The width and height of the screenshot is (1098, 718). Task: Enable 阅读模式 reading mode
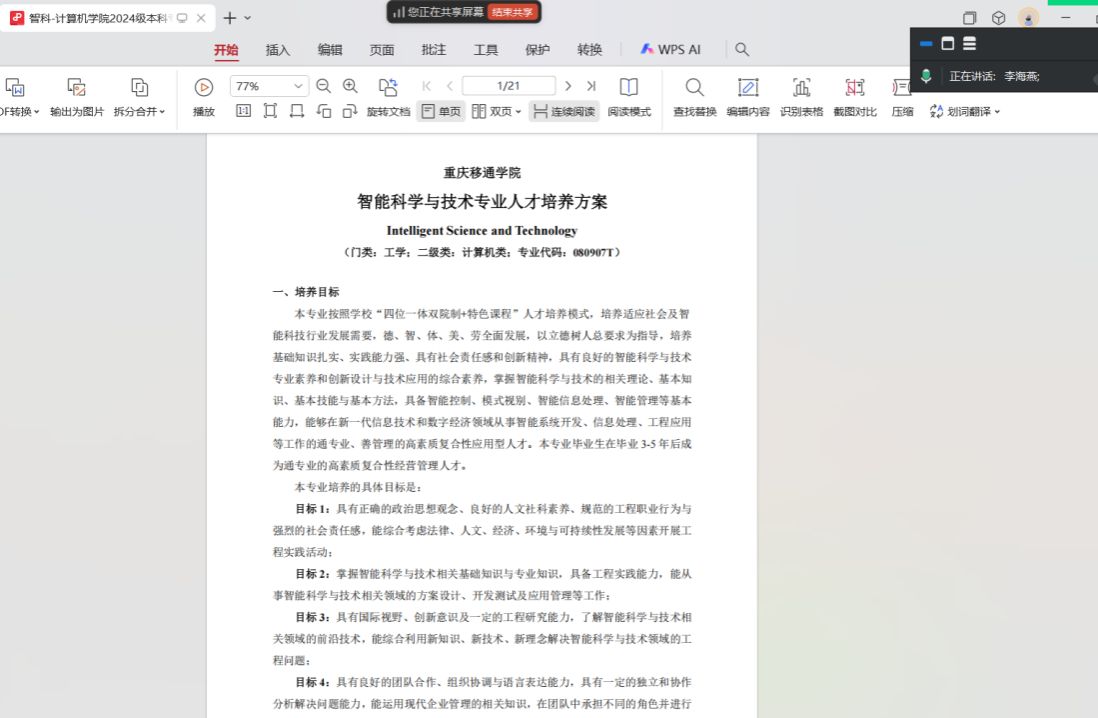coord(629,87)
